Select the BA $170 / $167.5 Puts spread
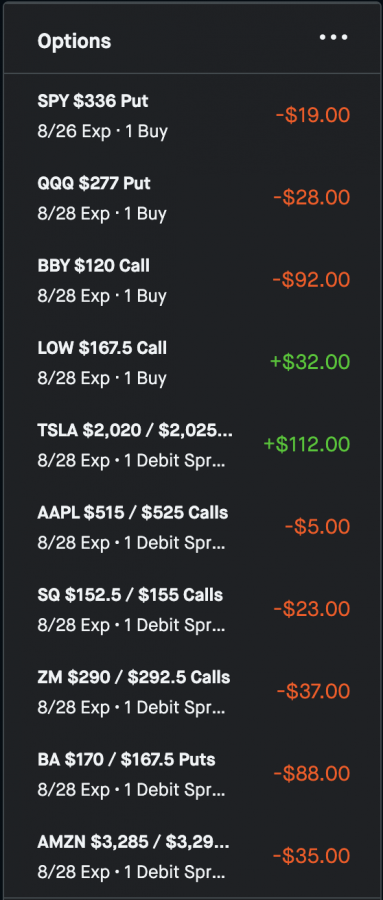The width and height of the screenshot is (383, 900). pos(193,773)
